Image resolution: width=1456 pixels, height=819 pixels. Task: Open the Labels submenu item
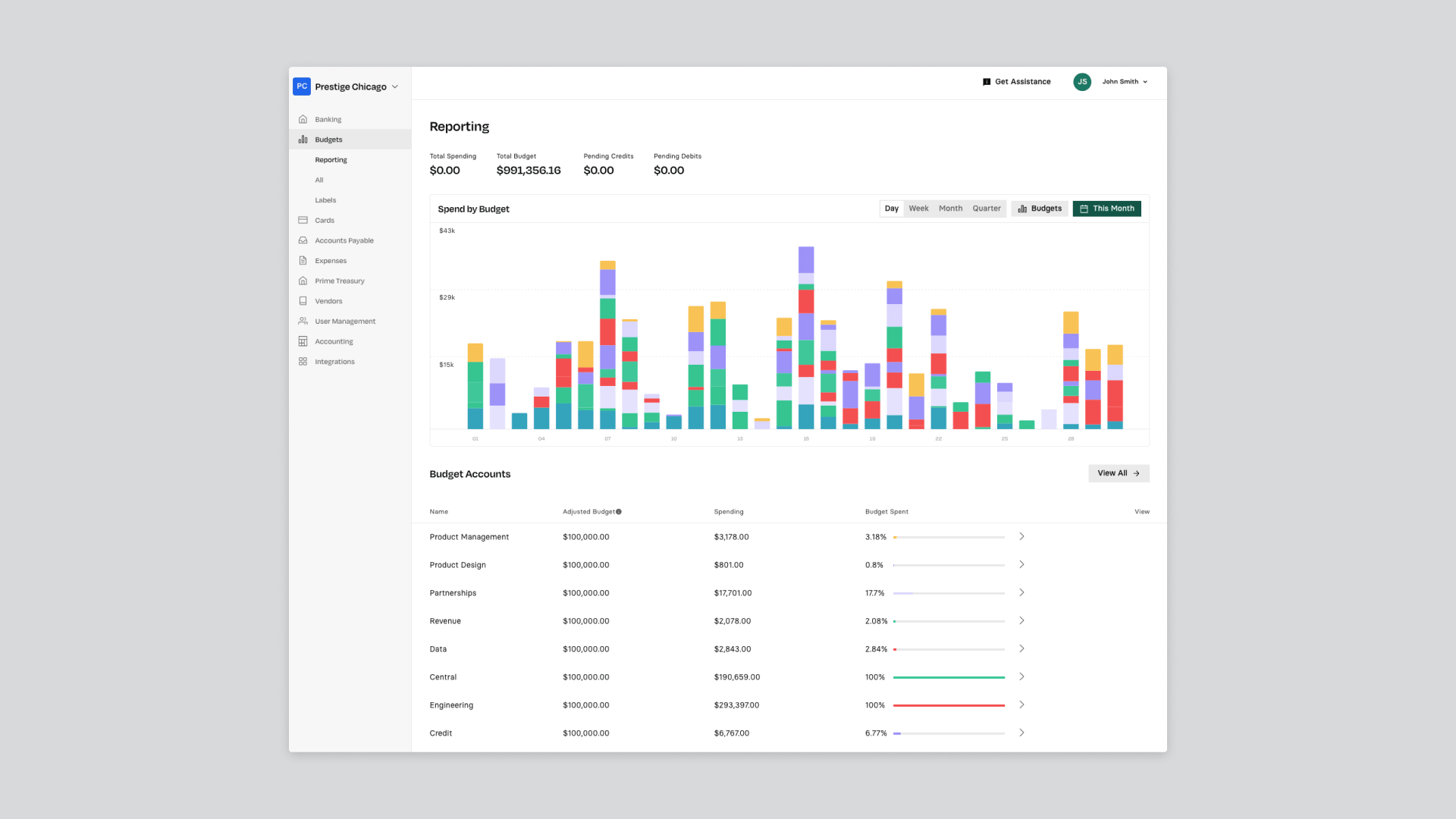click(325, 200)
